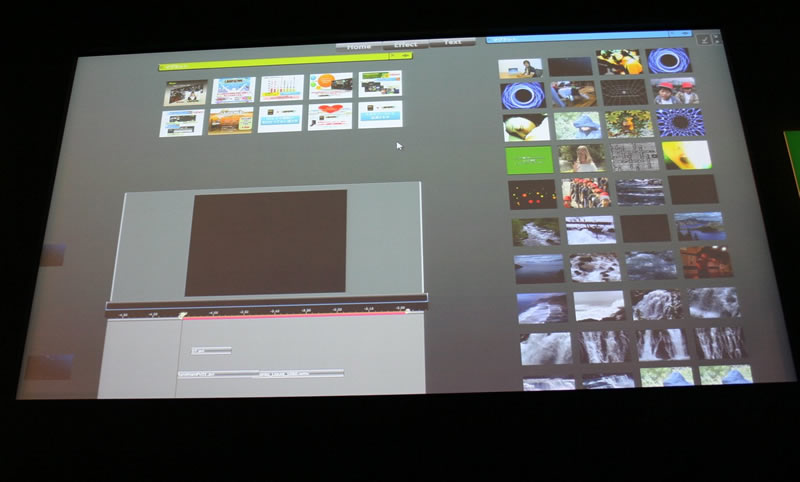Click the end marker of pink timeline range
Screen dimensions: 800x482
point(408,311)
